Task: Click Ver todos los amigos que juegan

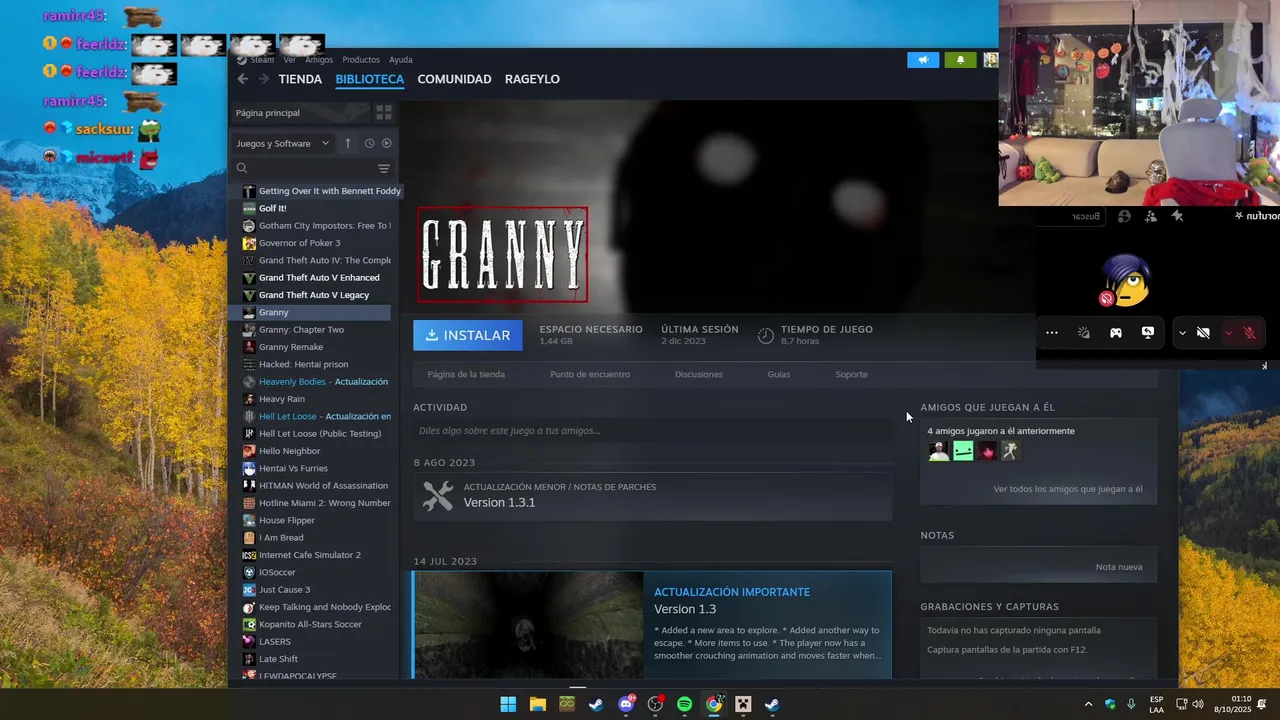Action: 1068,489
